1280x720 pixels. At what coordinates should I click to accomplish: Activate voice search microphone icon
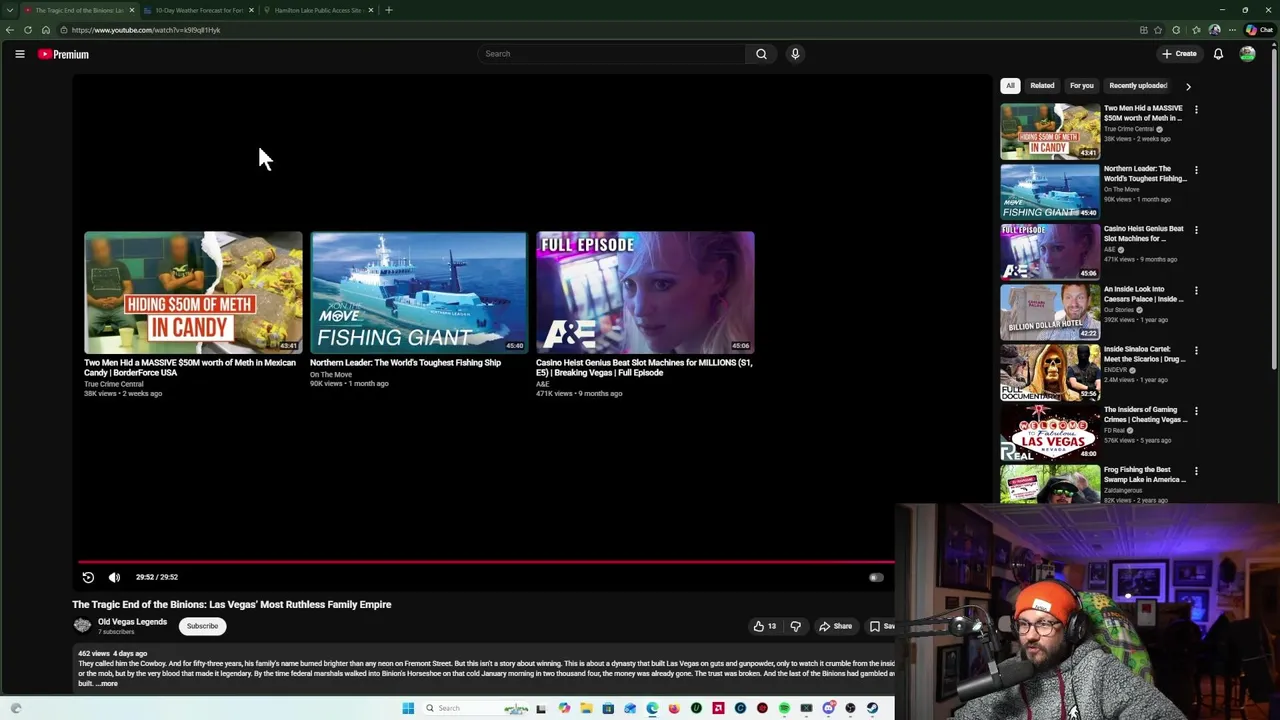(x=795, y=54)
